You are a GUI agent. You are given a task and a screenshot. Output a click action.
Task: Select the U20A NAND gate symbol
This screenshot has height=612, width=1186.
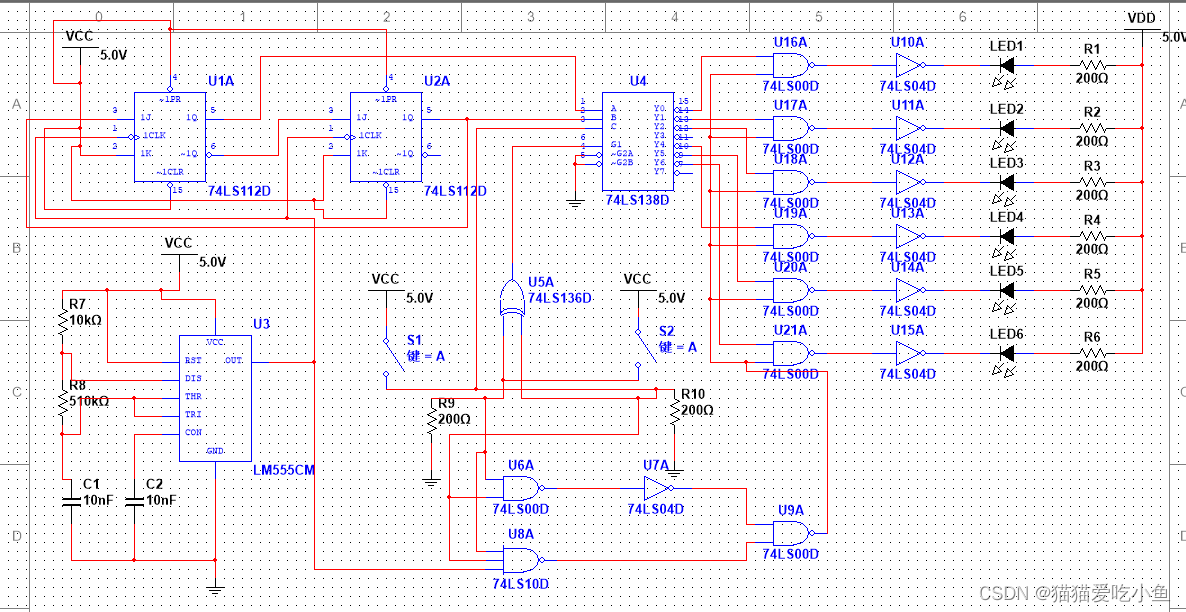(x=794, y=290)
